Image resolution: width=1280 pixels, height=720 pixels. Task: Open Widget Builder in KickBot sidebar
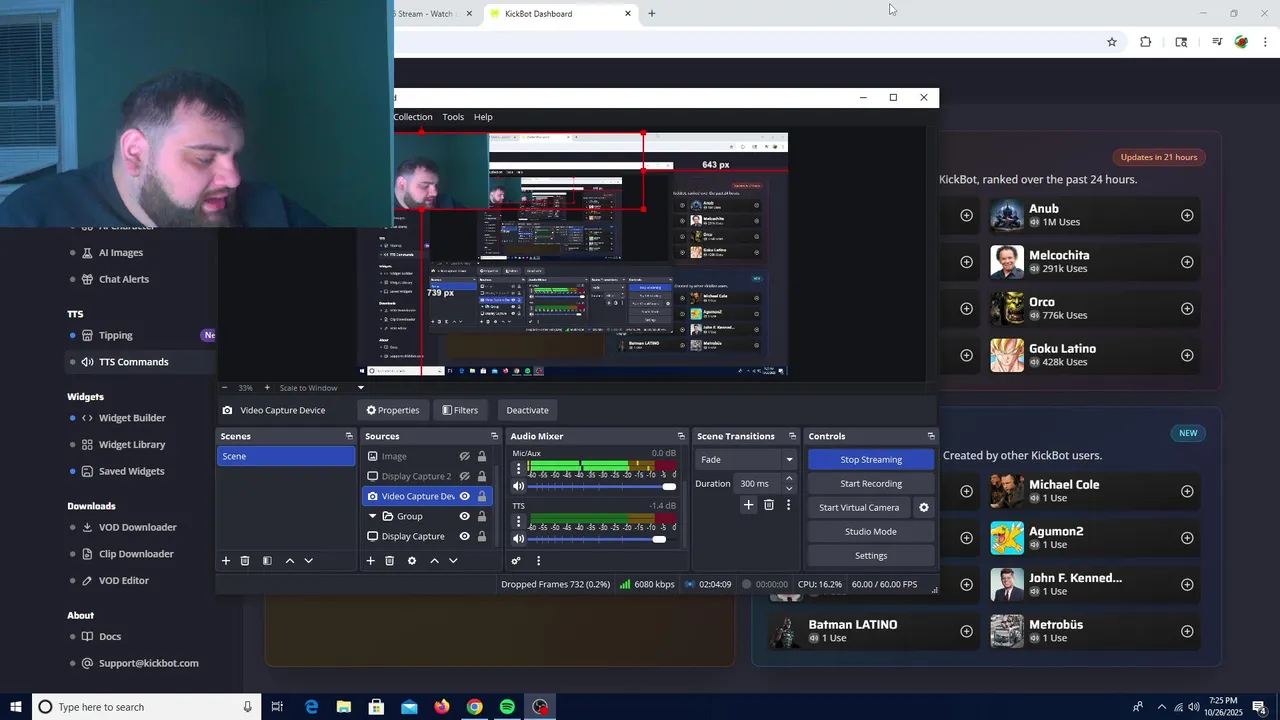132,418
